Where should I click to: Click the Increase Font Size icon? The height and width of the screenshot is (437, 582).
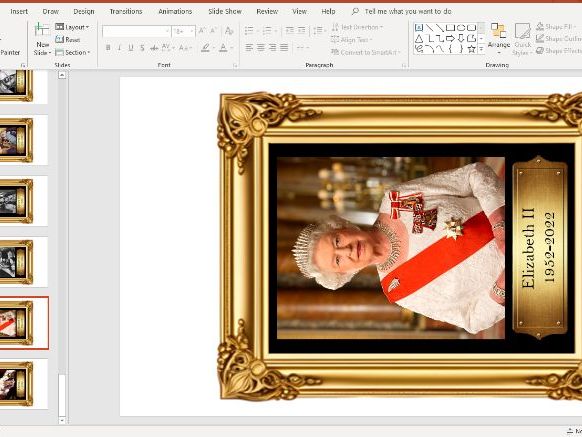[202, 31]
